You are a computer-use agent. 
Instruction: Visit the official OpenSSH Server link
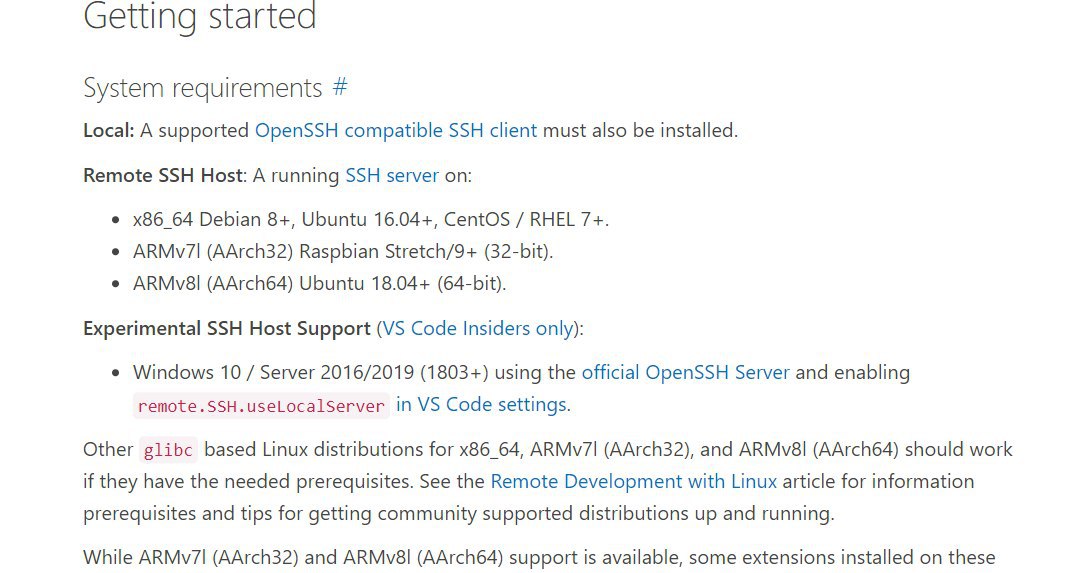(x=685, y=372)
